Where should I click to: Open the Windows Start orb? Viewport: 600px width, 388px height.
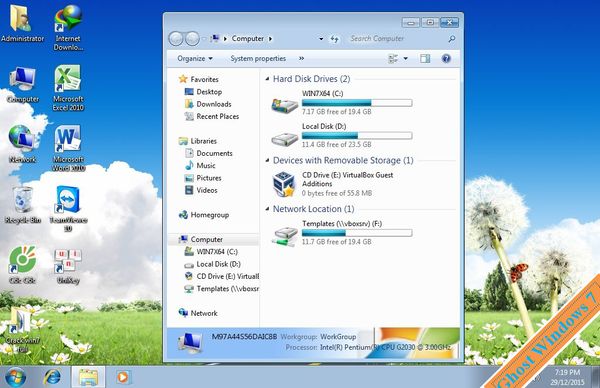coord(15,377)
